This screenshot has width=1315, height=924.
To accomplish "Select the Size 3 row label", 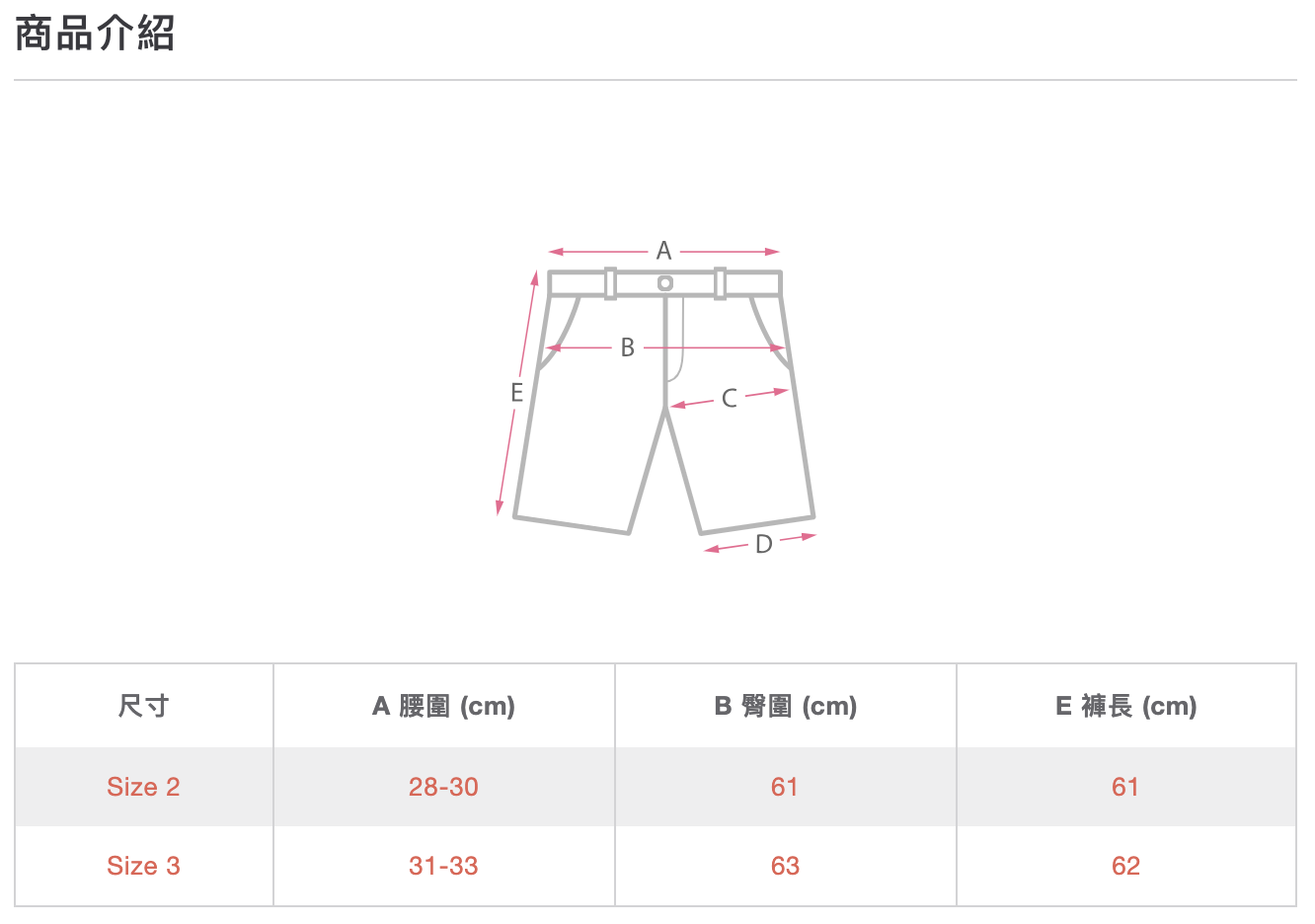I will tap(144, 866).
